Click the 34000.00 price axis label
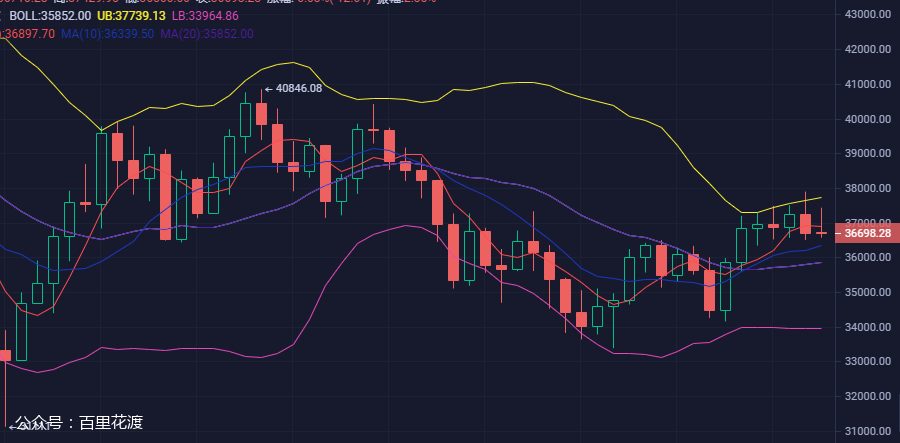 click(x=868, y=327)
